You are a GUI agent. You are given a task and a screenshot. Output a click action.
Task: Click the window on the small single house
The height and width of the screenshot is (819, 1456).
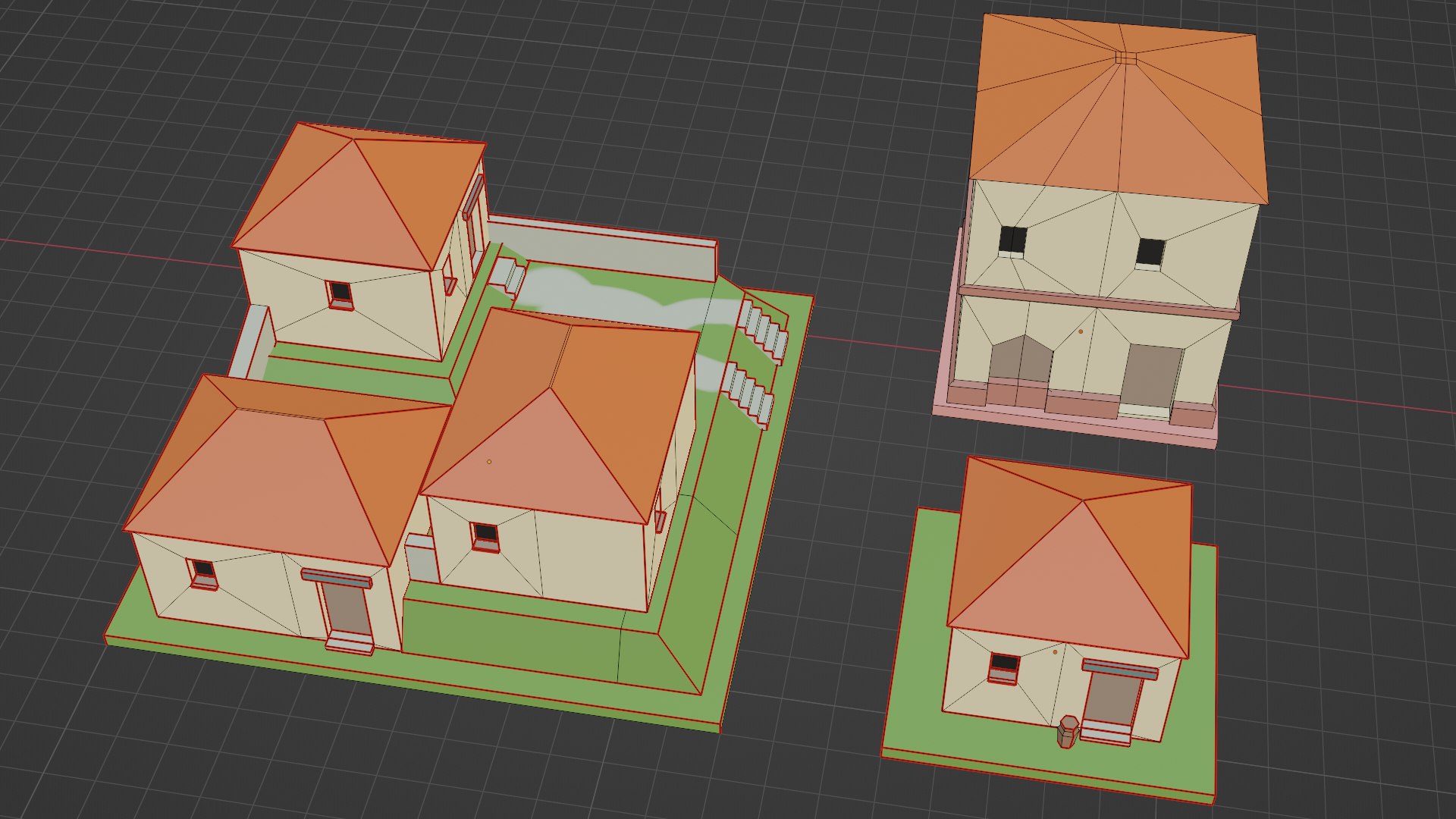1004,667
